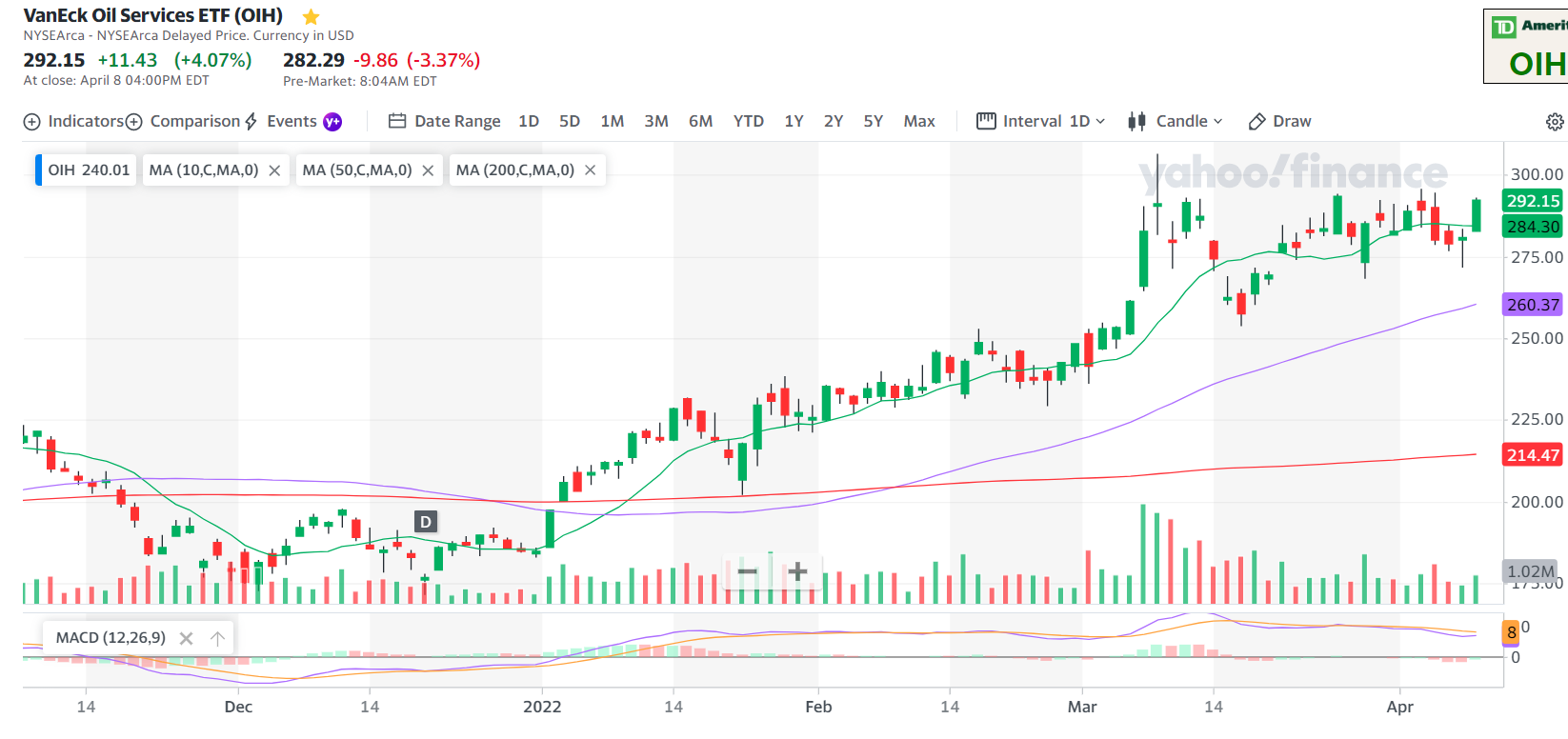Expand the Candle chart type dropdown
The height and width of the screenshot is (739, 1568).
1176,121
